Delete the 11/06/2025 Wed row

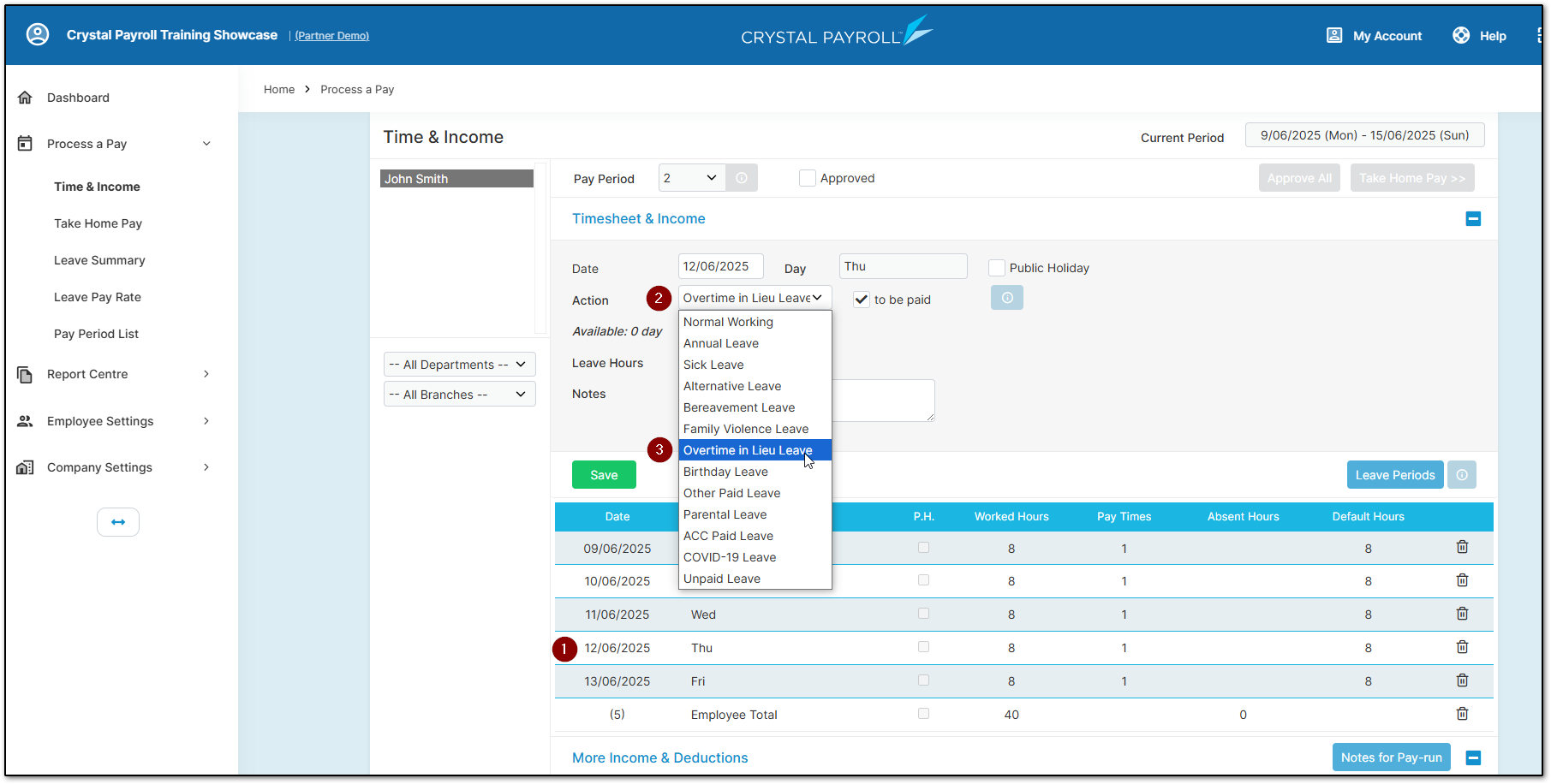point(1462,614)
